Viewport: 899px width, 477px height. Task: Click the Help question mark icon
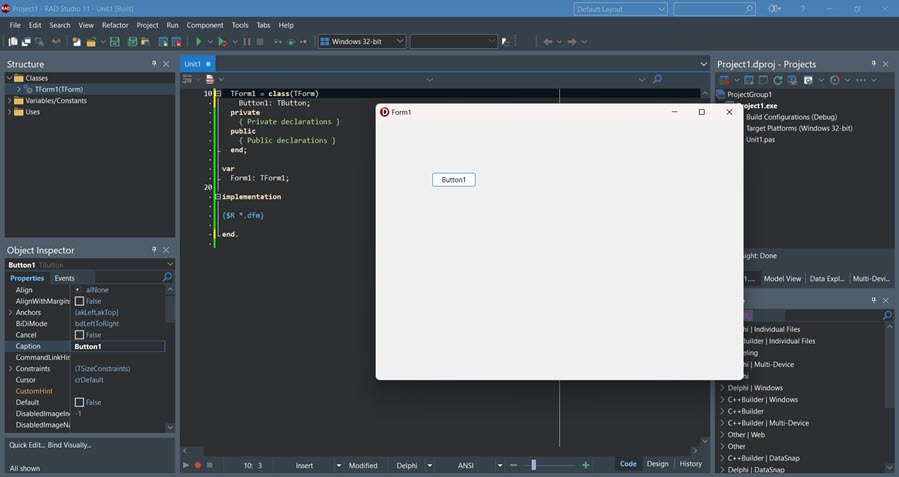click(803, 9)
